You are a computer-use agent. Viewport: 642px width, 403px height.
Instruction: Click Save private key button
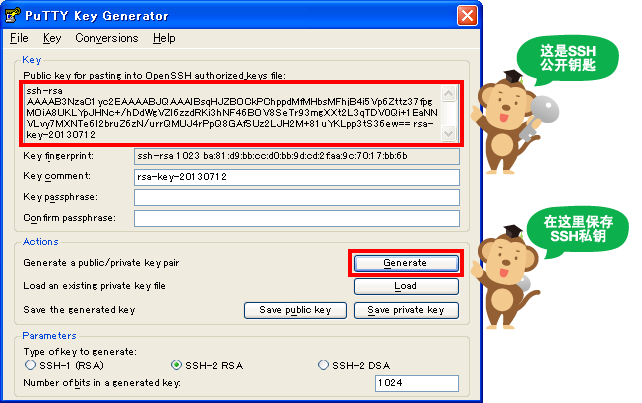[405, 310]
